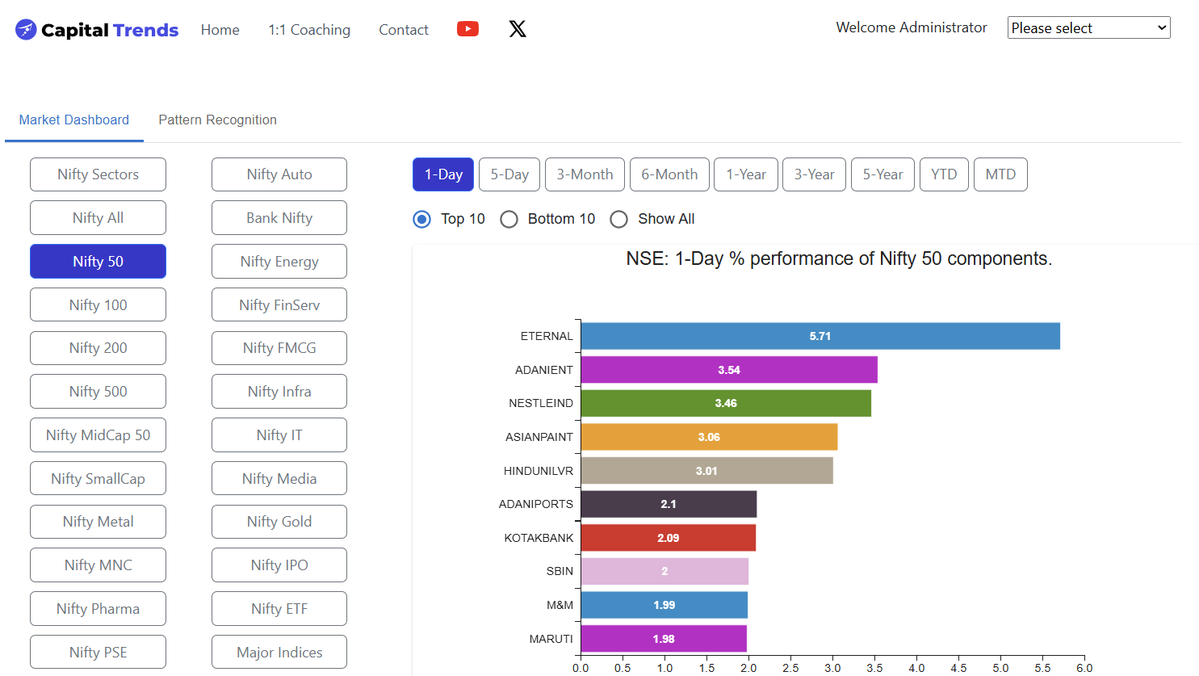The image size is (1199, 676).
Task: Click the HINDUNILVR 3.01 bar
Action: (x=707, y=471)
